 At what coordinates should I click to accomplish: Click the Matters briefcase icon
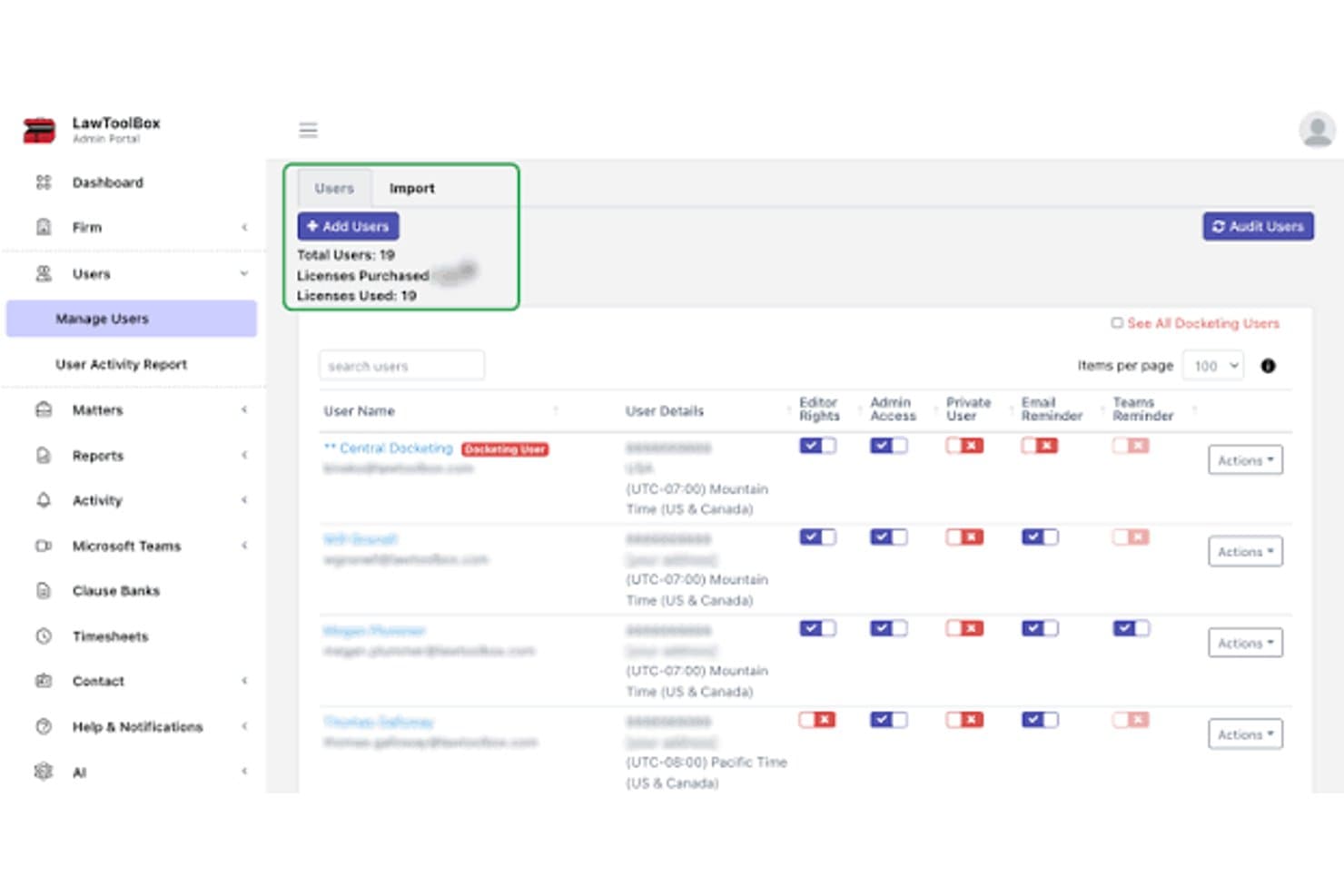44,409
